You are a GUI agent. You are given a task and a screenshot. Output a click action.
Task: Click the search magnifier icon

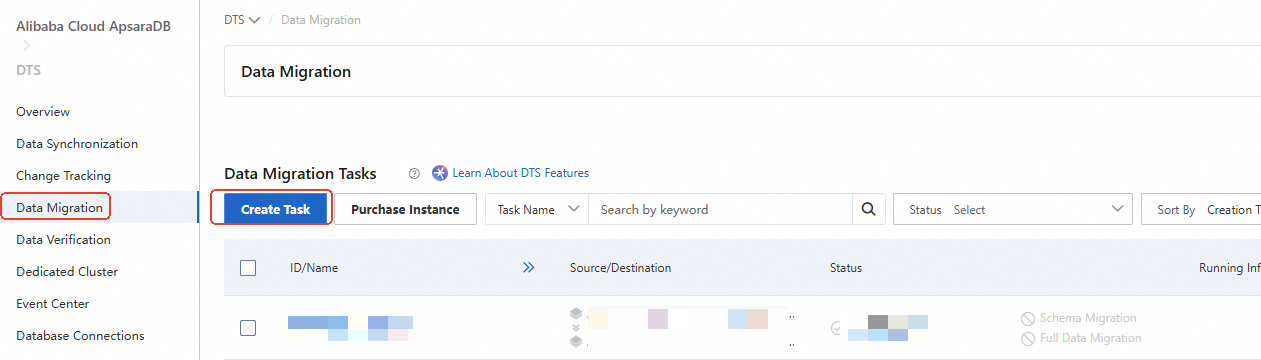(x=868, y=209)
